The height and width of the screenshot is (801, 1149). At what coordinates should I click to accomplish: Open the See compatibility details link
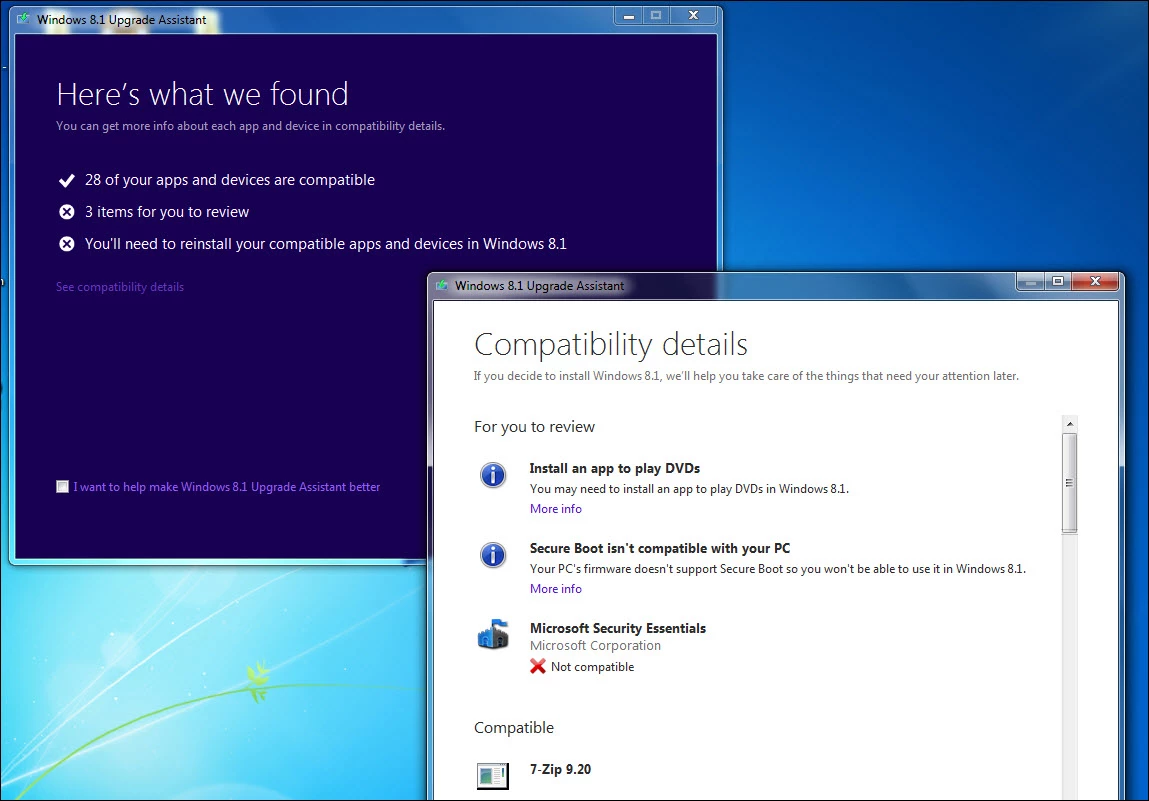[x=120, y=287]
